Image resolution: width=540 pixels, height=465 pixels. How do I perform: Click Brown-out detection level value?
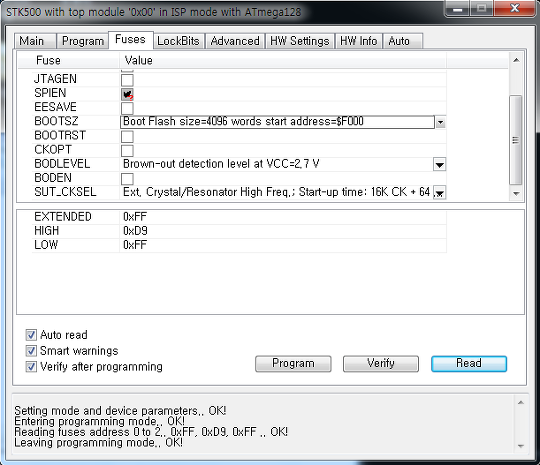click(x=221, y=164)
